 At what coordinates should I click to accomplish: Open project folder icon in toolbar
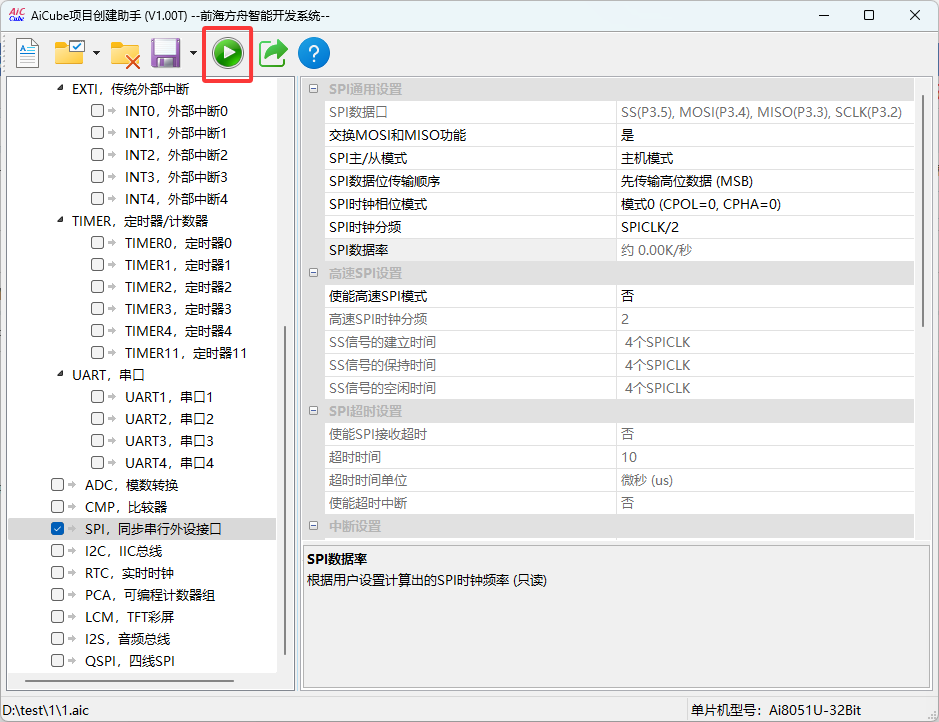coord(69,53)
